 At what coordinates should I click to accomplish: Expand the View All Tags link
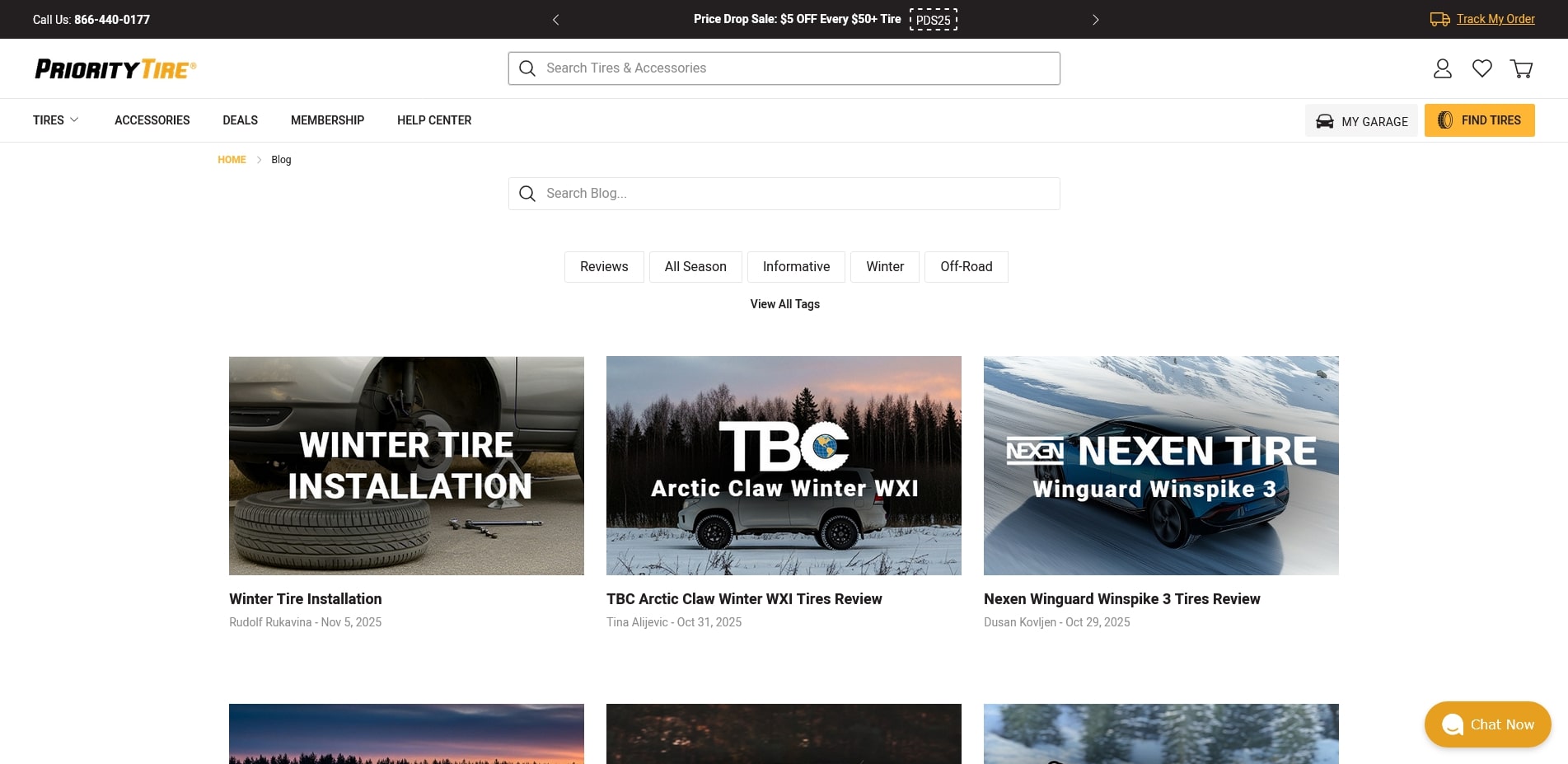(784, 304)
